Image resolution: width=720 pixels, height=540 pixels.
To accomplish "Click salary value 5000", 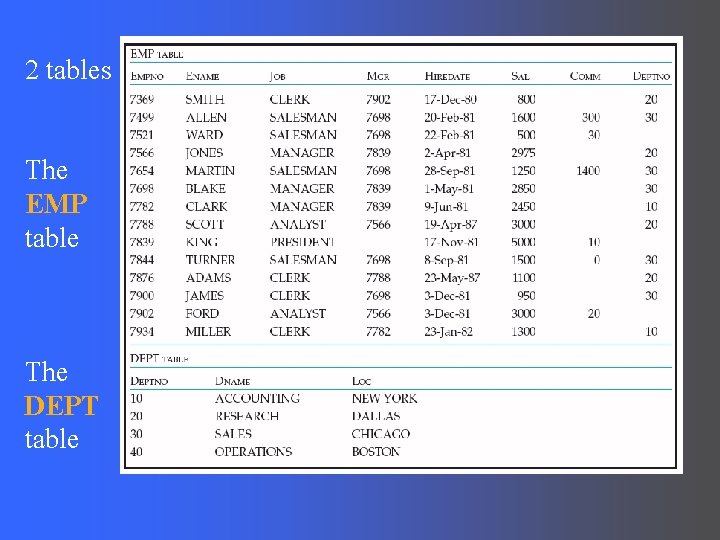I will pyautogui.click(x=523, y=242).
